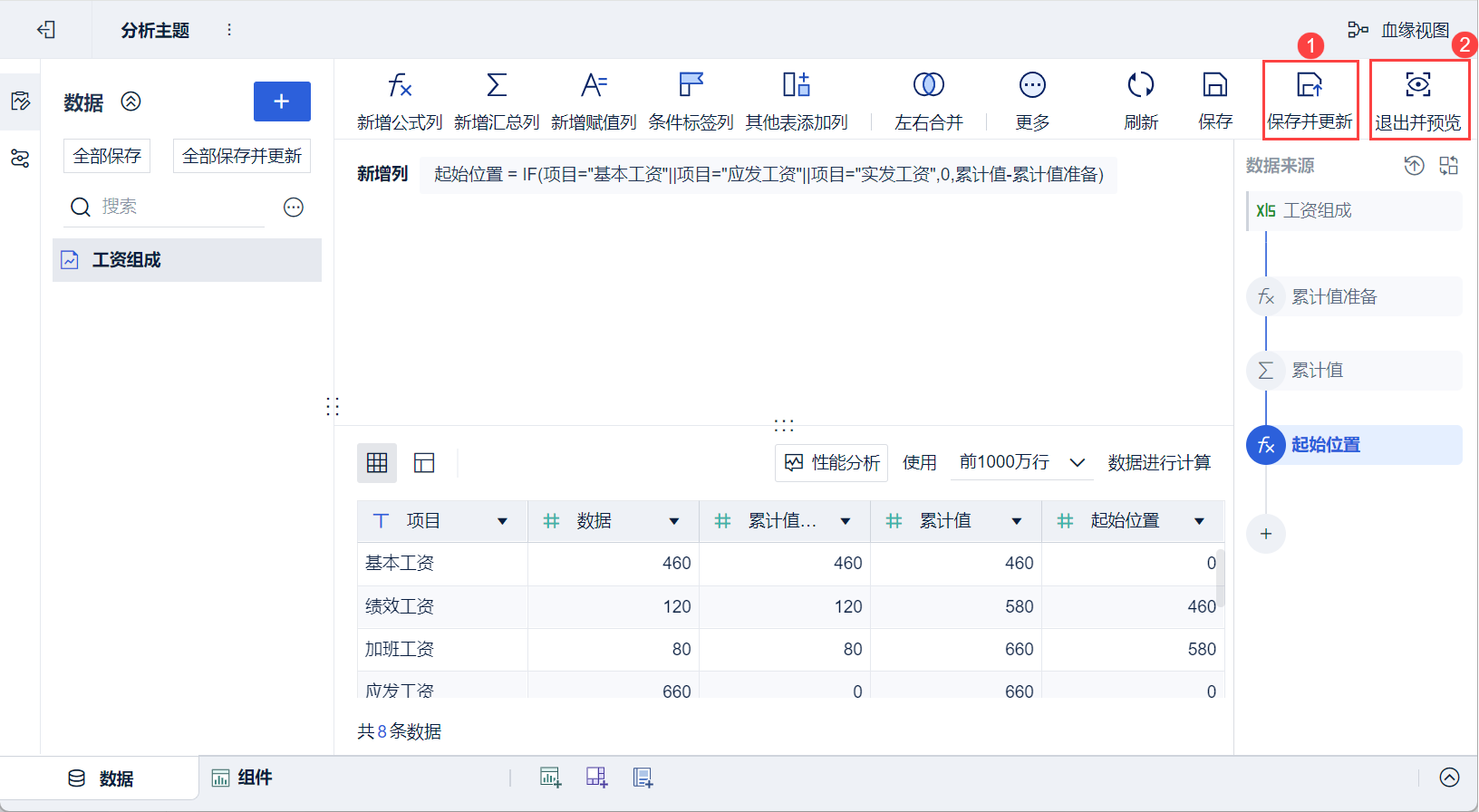
Task: Click the 全部保存并更新 button
Action: tap(241, 156)
